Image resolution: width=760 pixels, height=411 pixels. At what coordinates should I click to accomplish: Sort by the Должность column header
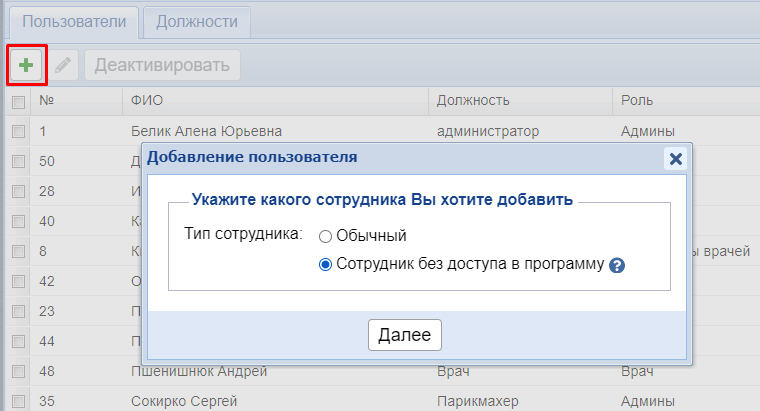[474, 100]
